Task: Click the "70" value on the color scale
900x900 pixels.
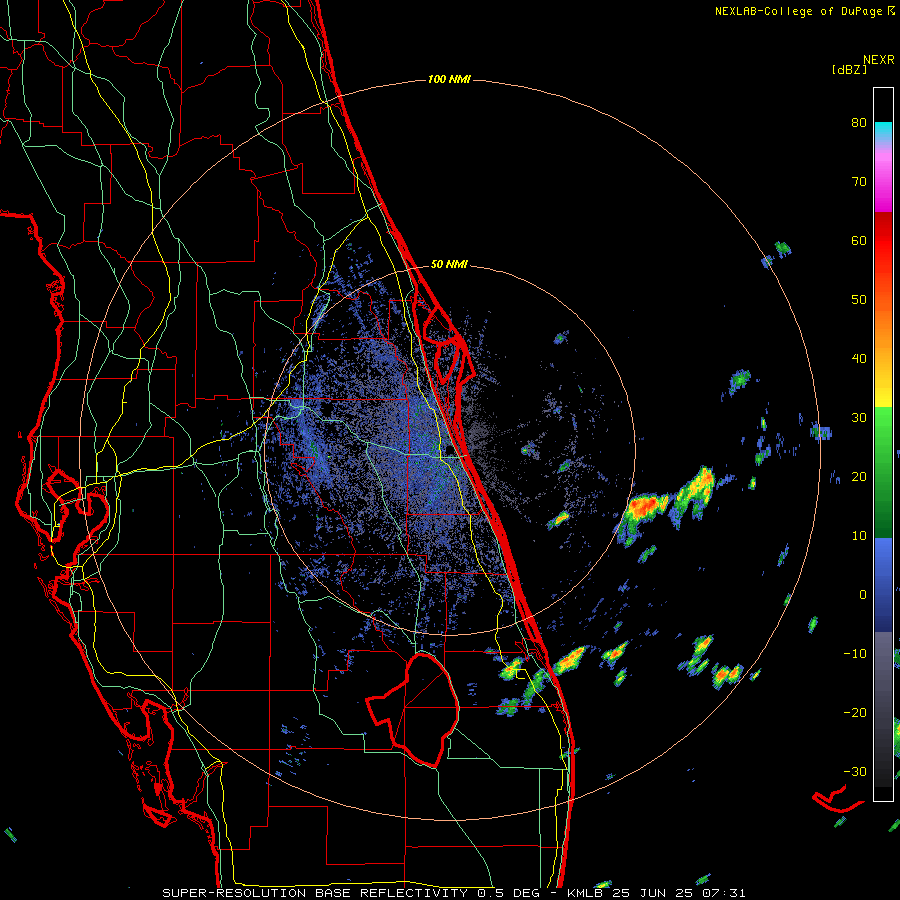Action: click(x=859, y=181)
